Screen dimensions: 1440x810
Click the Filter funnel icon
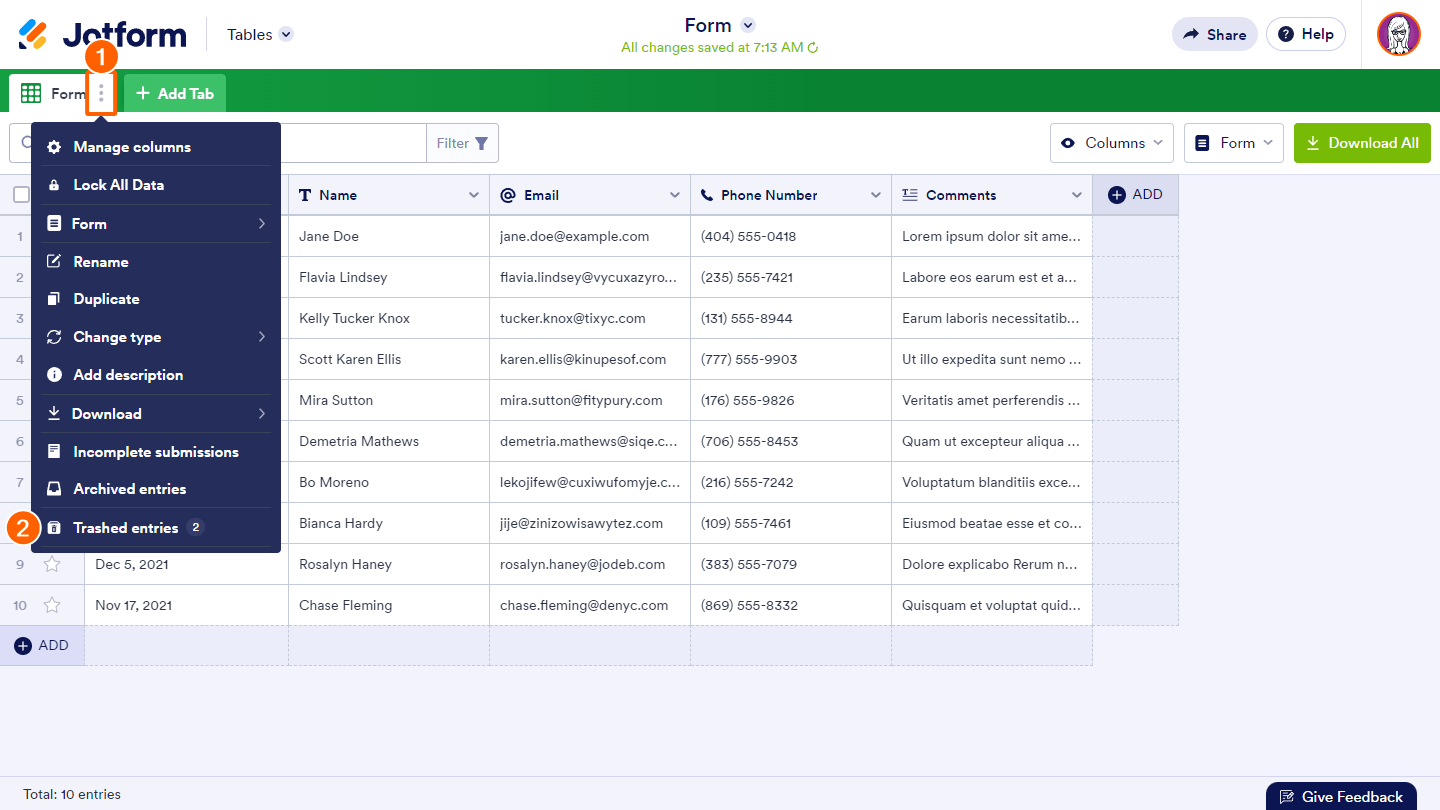481,143
